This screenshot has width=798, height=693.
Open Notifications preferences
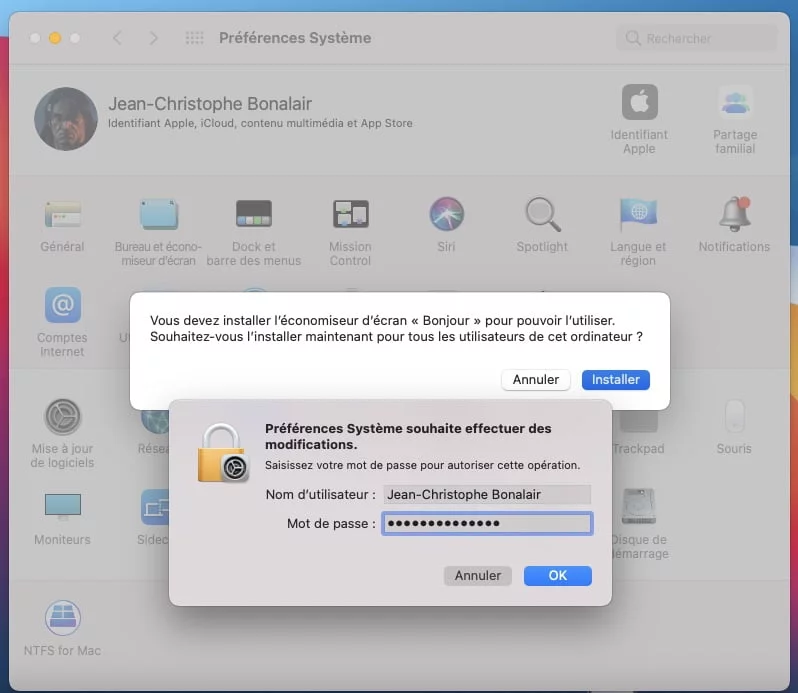734,215
